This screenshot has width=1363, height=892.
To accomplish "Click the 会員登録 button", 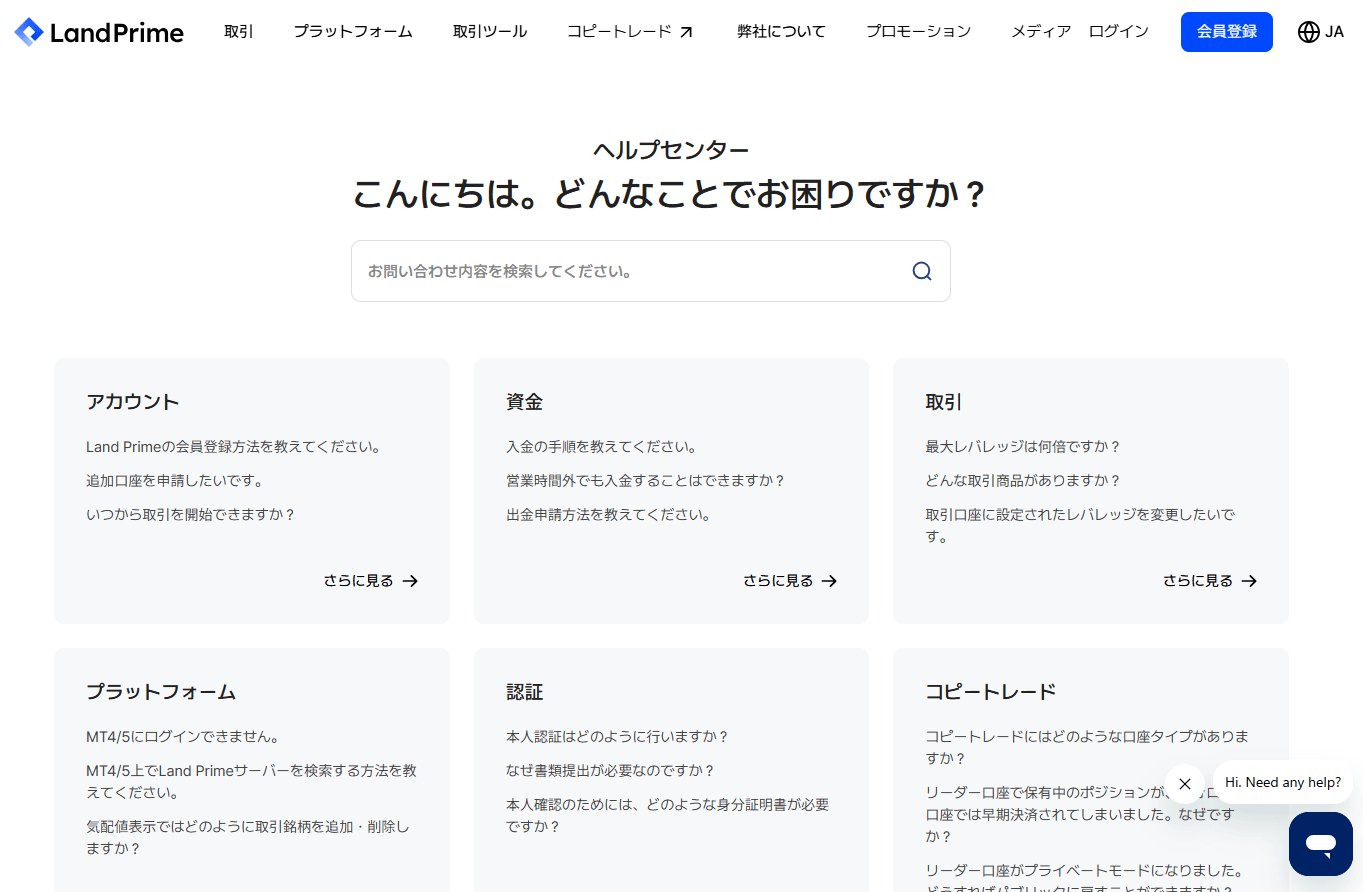I will [1227, 32].
